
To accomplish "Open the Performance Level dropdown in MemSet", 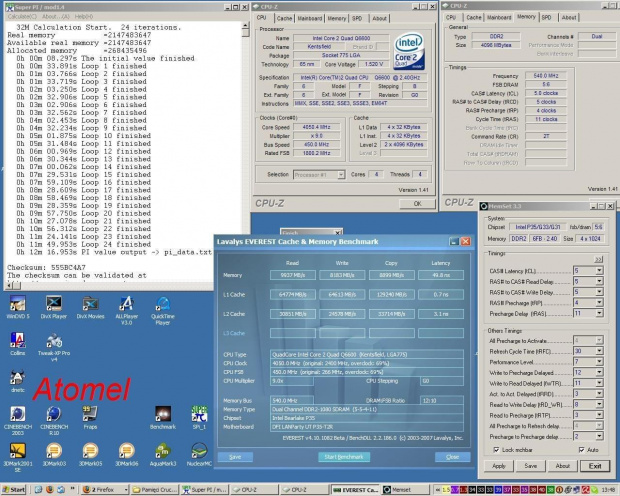I will click(x=599, y=362).
